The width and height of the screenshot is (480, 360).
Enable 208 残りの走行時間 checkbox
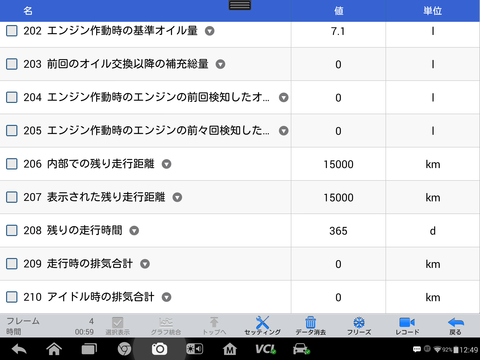point(12,230)
